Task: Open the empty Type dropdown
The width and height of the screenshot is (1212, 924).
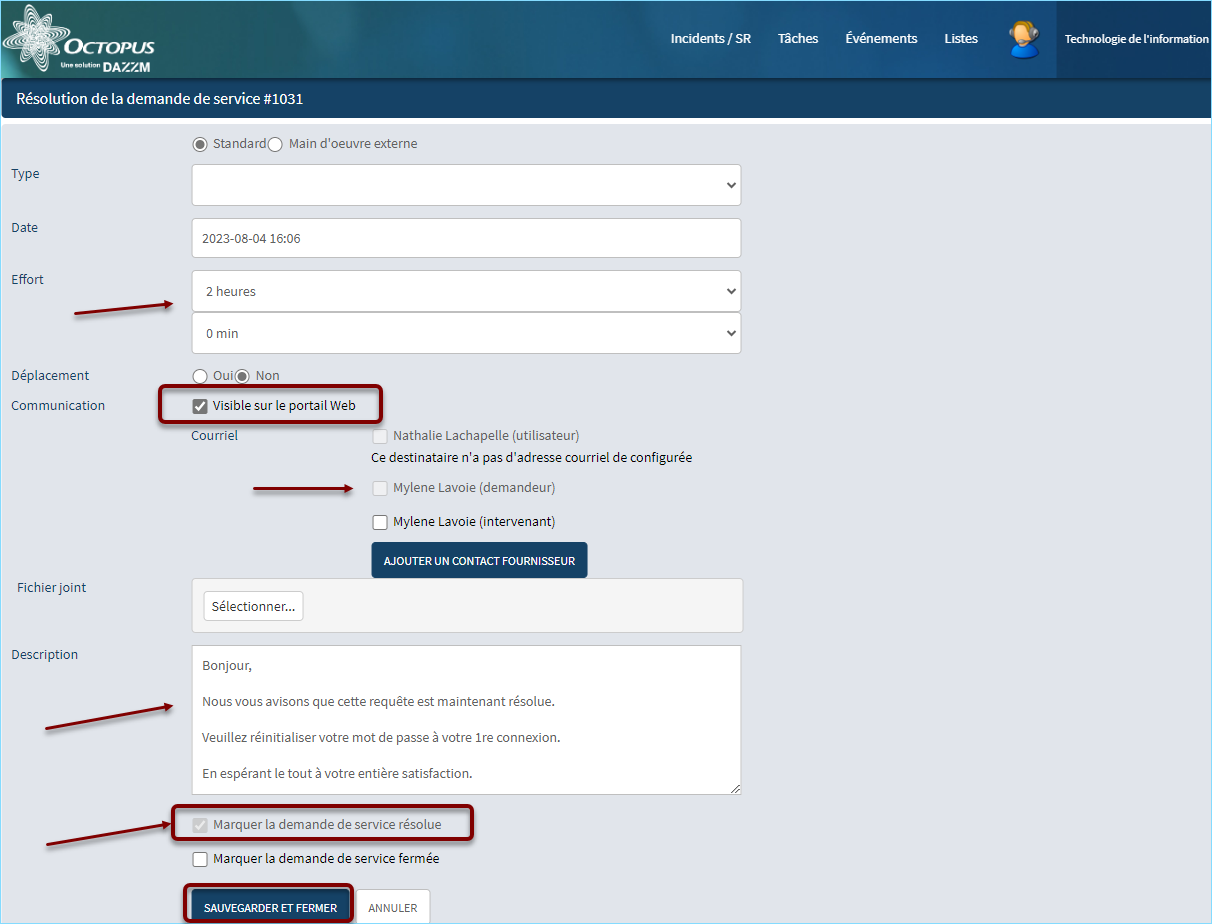Action: [466, 185]
